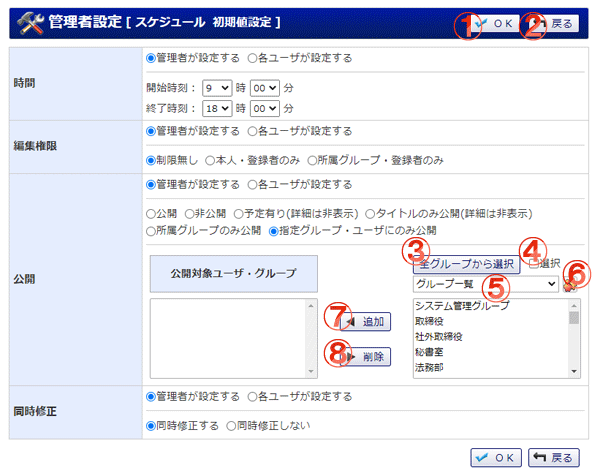Click the bottom OK button

tap(496, 458)
